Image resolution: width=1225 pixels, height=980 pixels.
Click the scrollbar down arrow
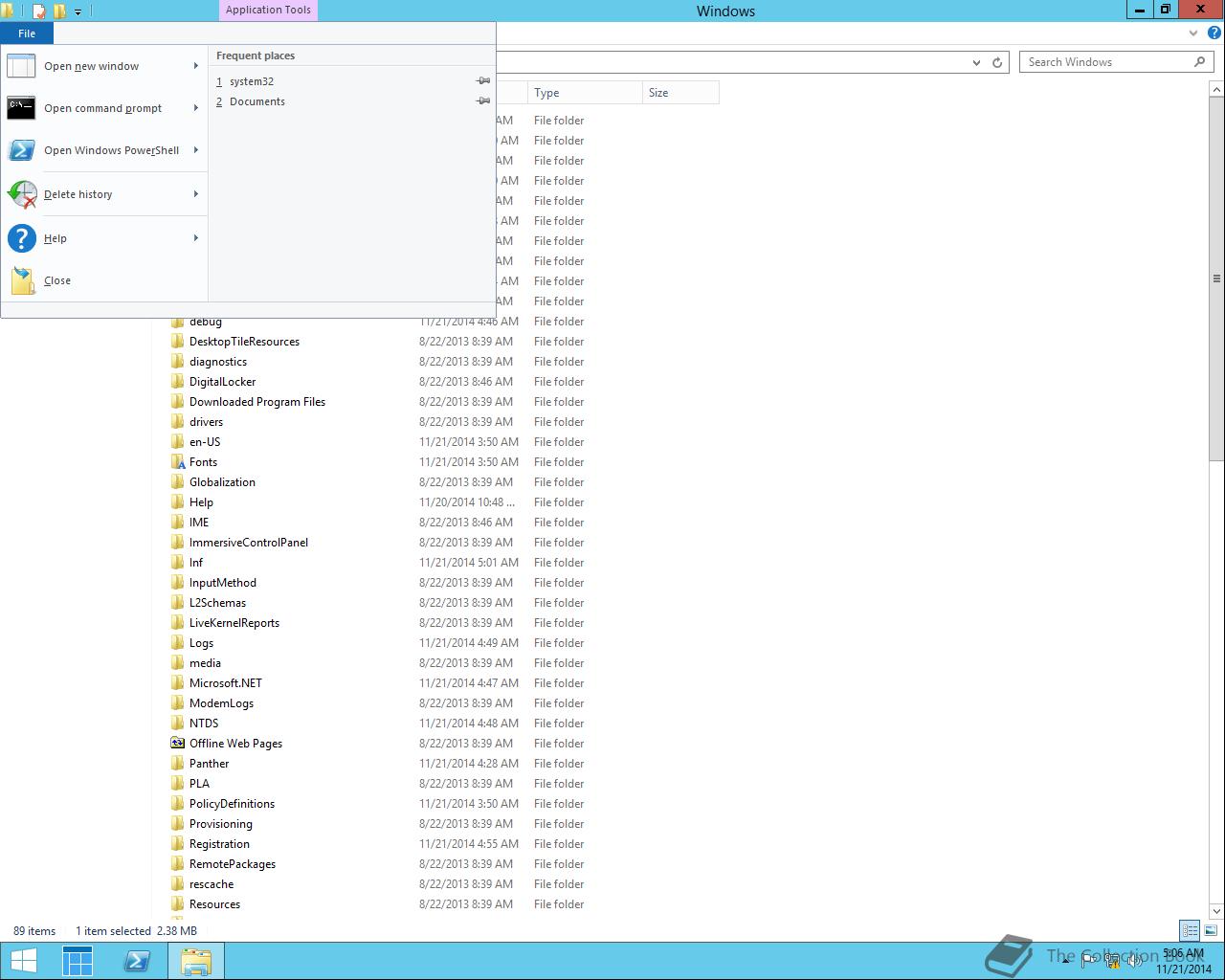pos(1216,911)
